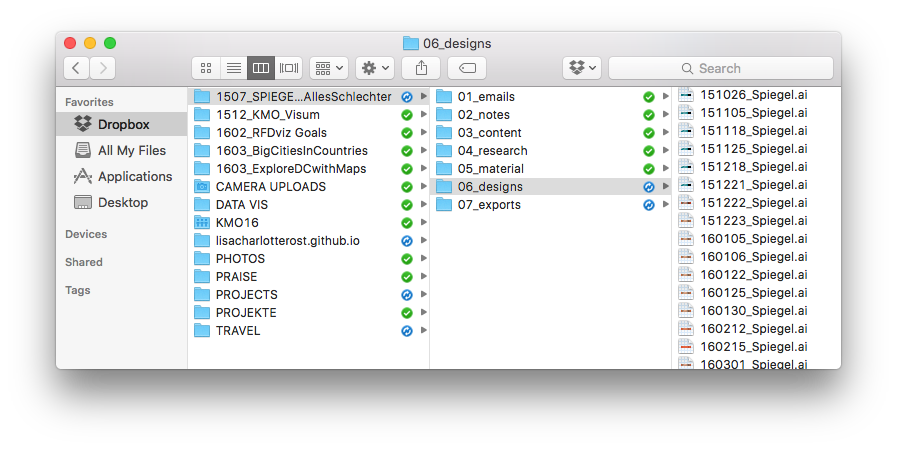Click the Devices sidebar heading
The image size is (897, 449).
click(x=86, y=234)
